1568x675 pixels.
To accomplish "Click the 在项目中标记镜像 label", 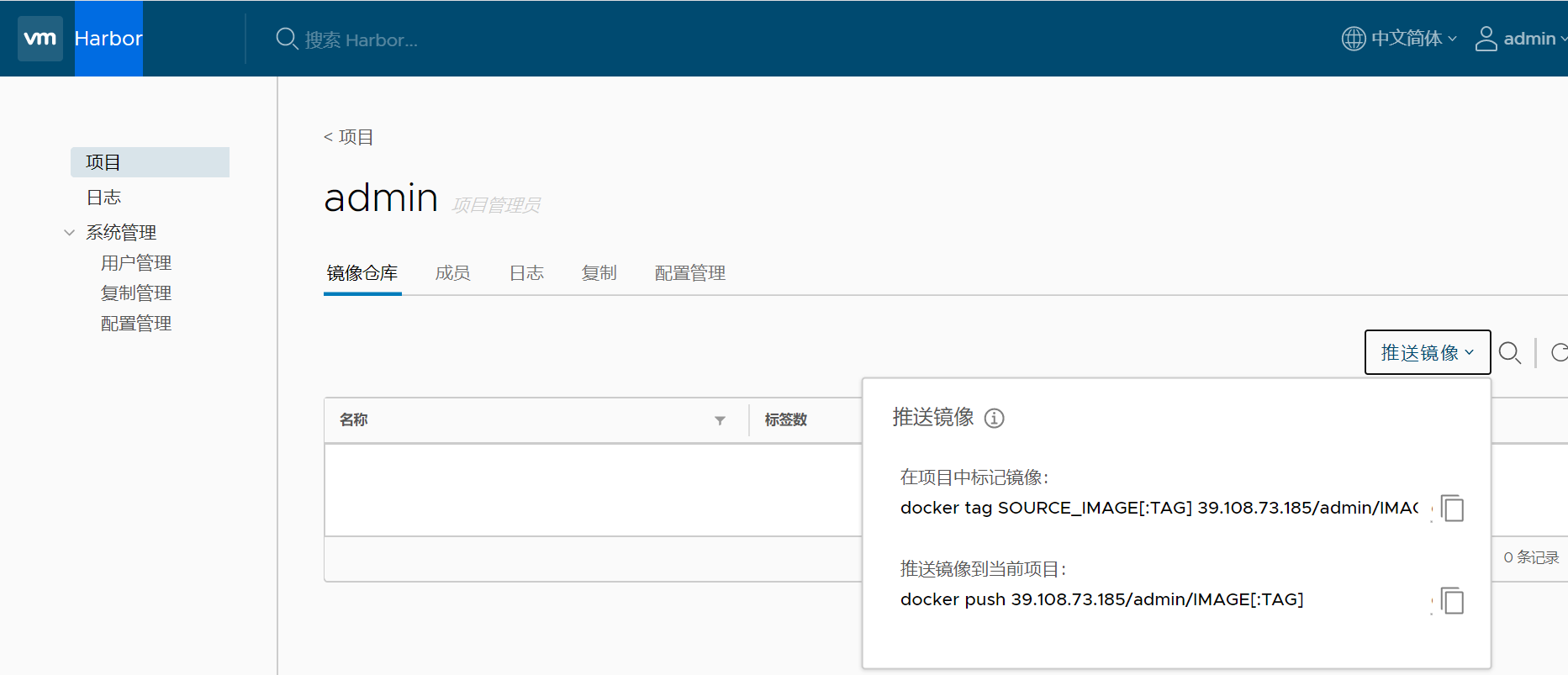I will click(974, 477).
